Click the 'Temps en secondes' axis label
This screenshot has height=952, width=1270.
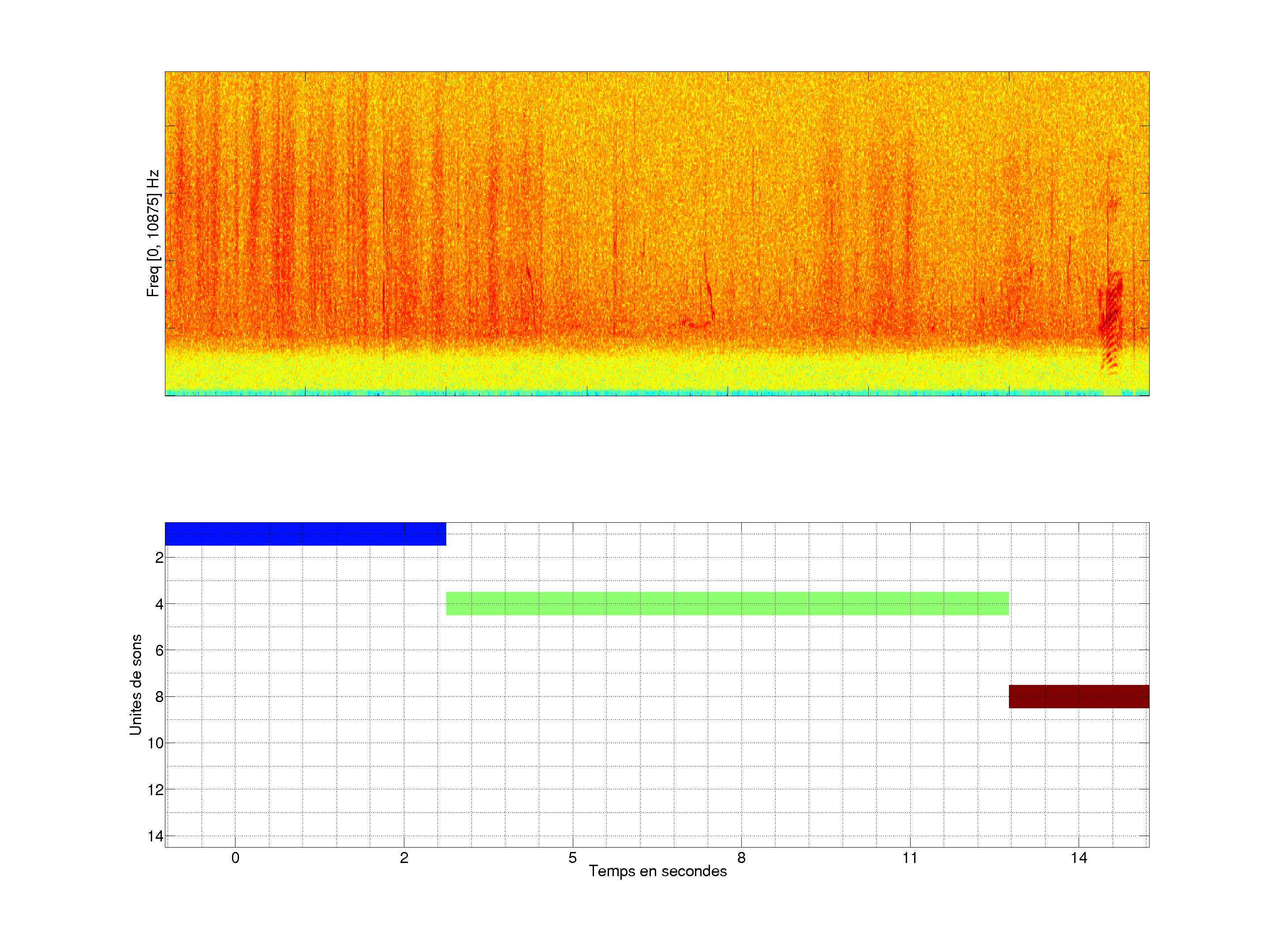point(657,871)
